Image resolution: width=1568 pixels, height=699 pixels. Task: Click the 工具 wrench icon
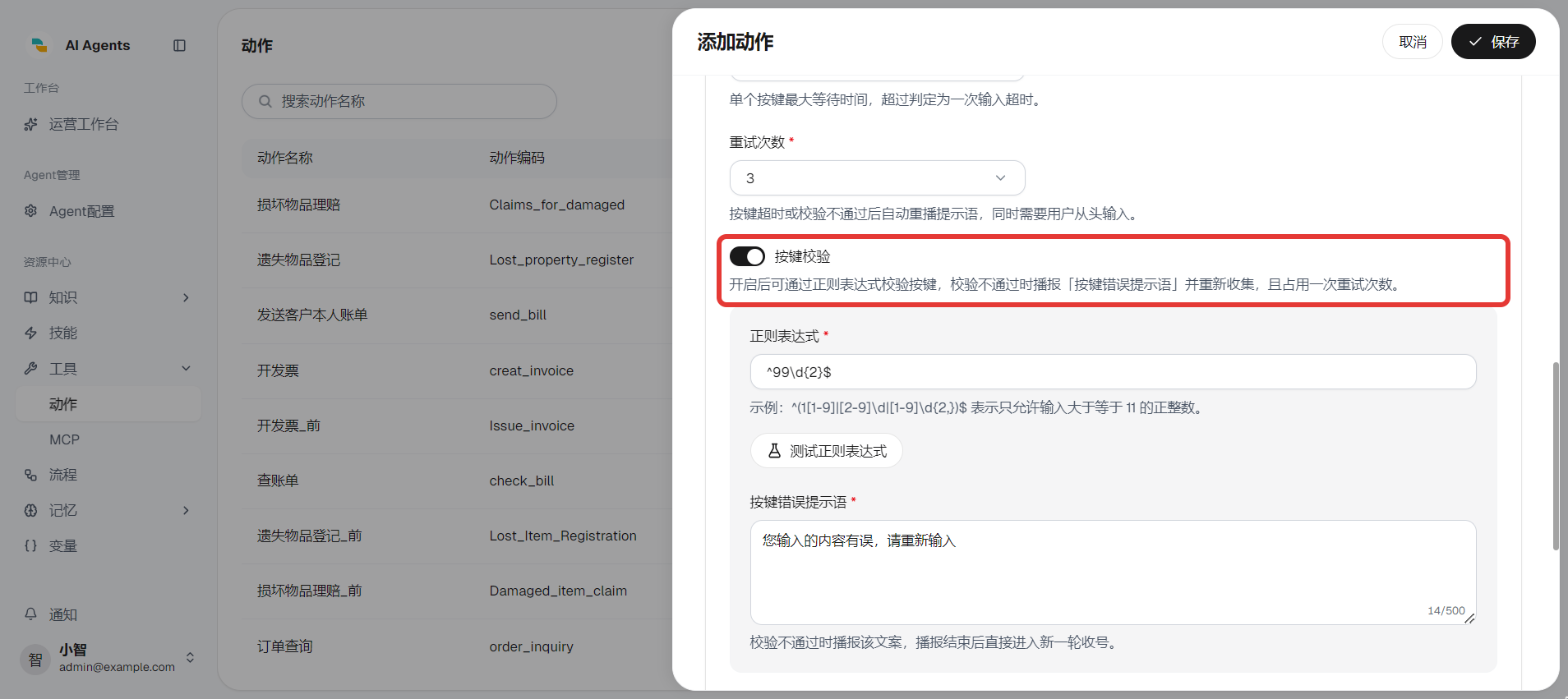31,368
